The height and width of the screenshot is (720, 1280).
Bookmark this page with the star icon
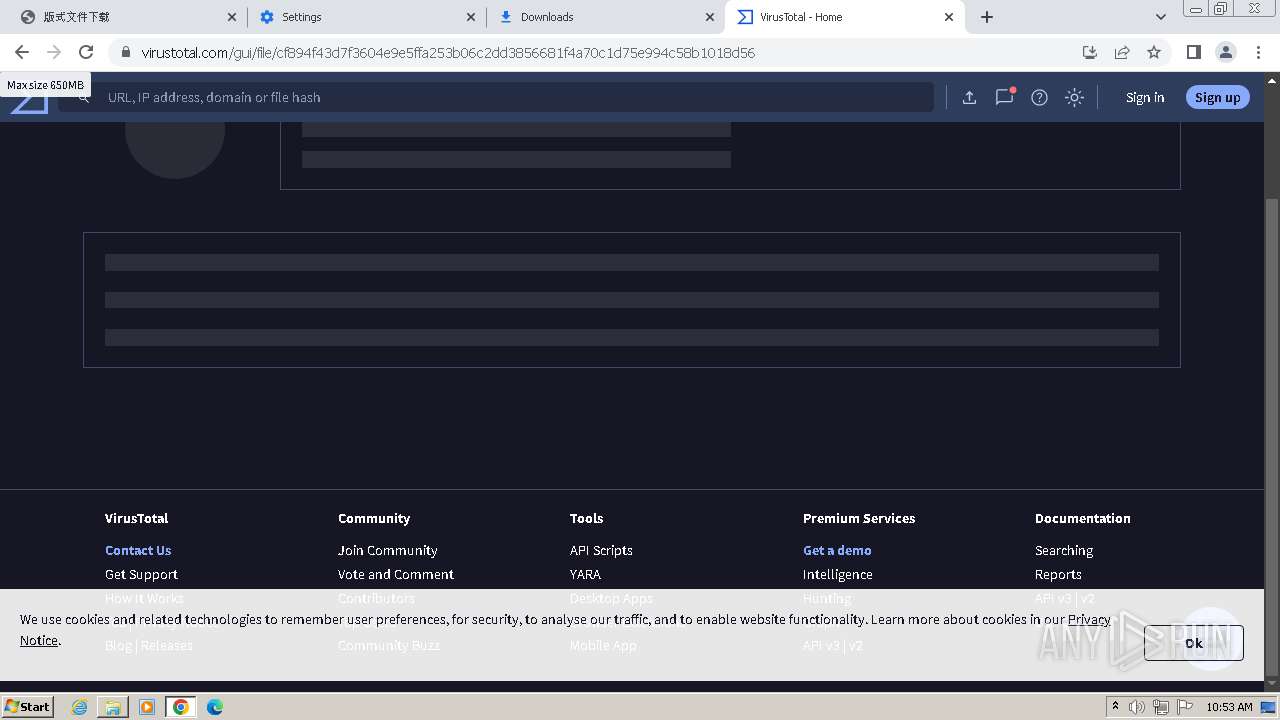coord(1154,52)
